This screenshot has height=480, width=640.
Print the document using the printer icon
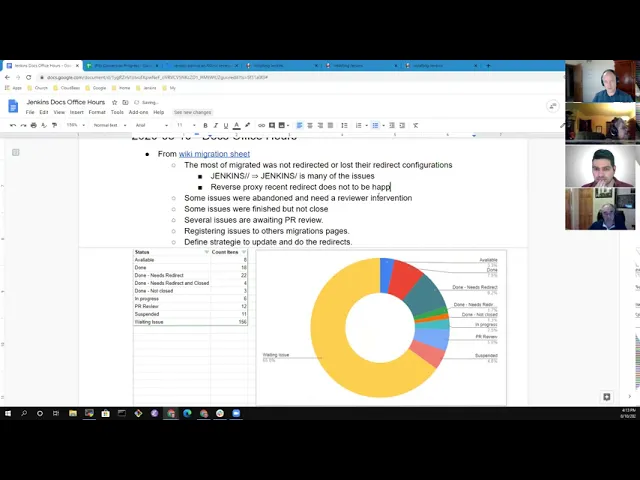[x=33, y=125]
